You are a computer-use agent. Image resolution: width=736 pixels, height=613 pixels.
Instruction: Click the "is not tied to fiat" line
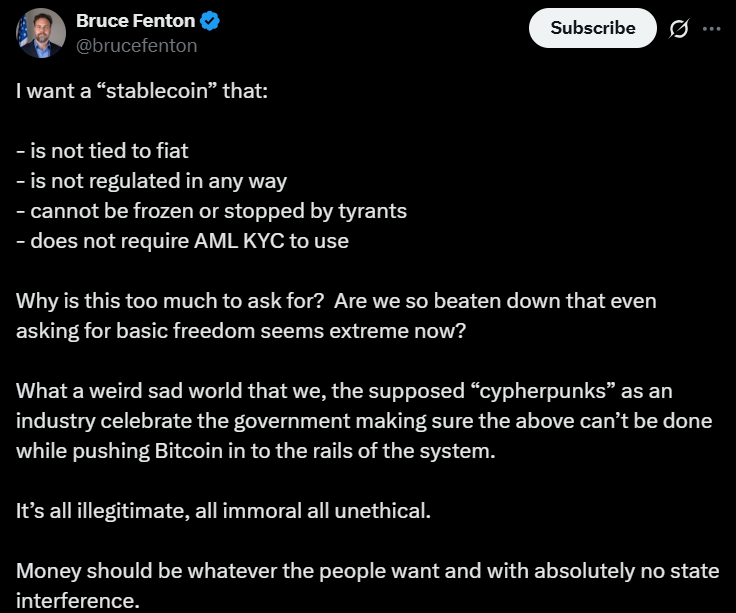pyautogui.click(x=102, y=151)
